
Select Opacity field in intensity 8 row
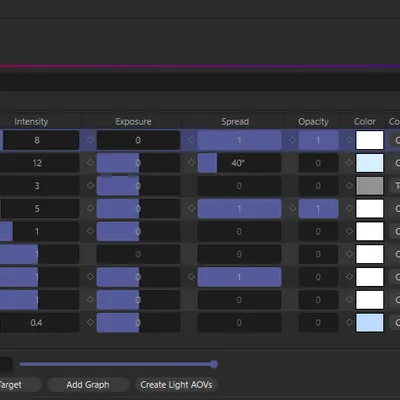318,140
